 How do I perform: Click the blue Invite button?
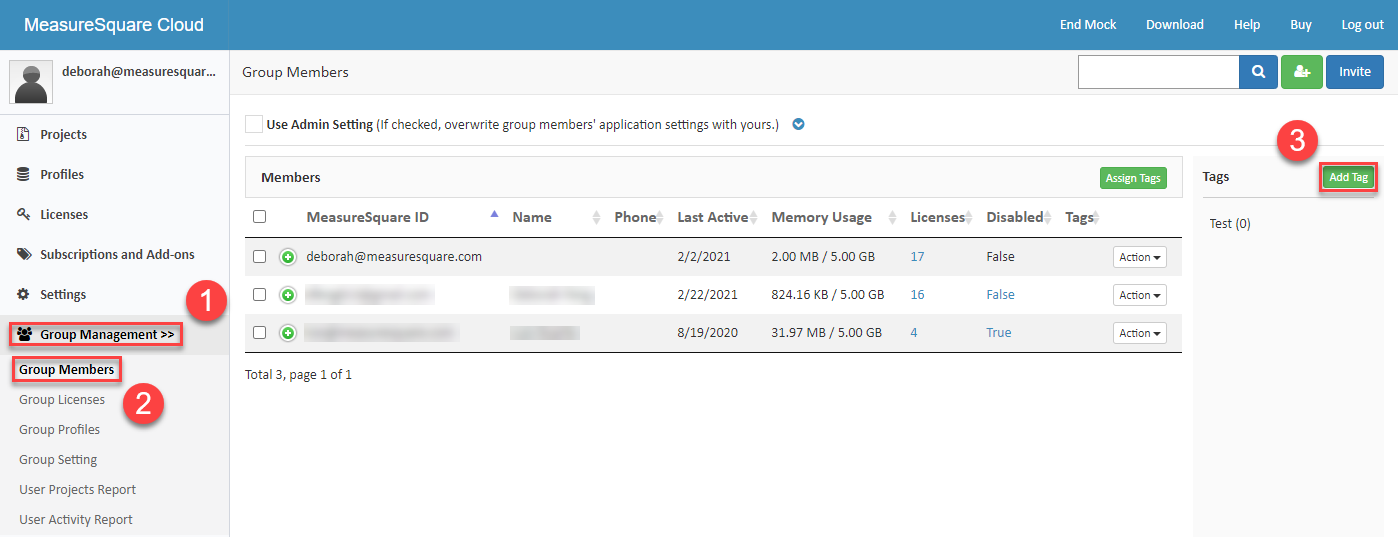point(1355,72)
